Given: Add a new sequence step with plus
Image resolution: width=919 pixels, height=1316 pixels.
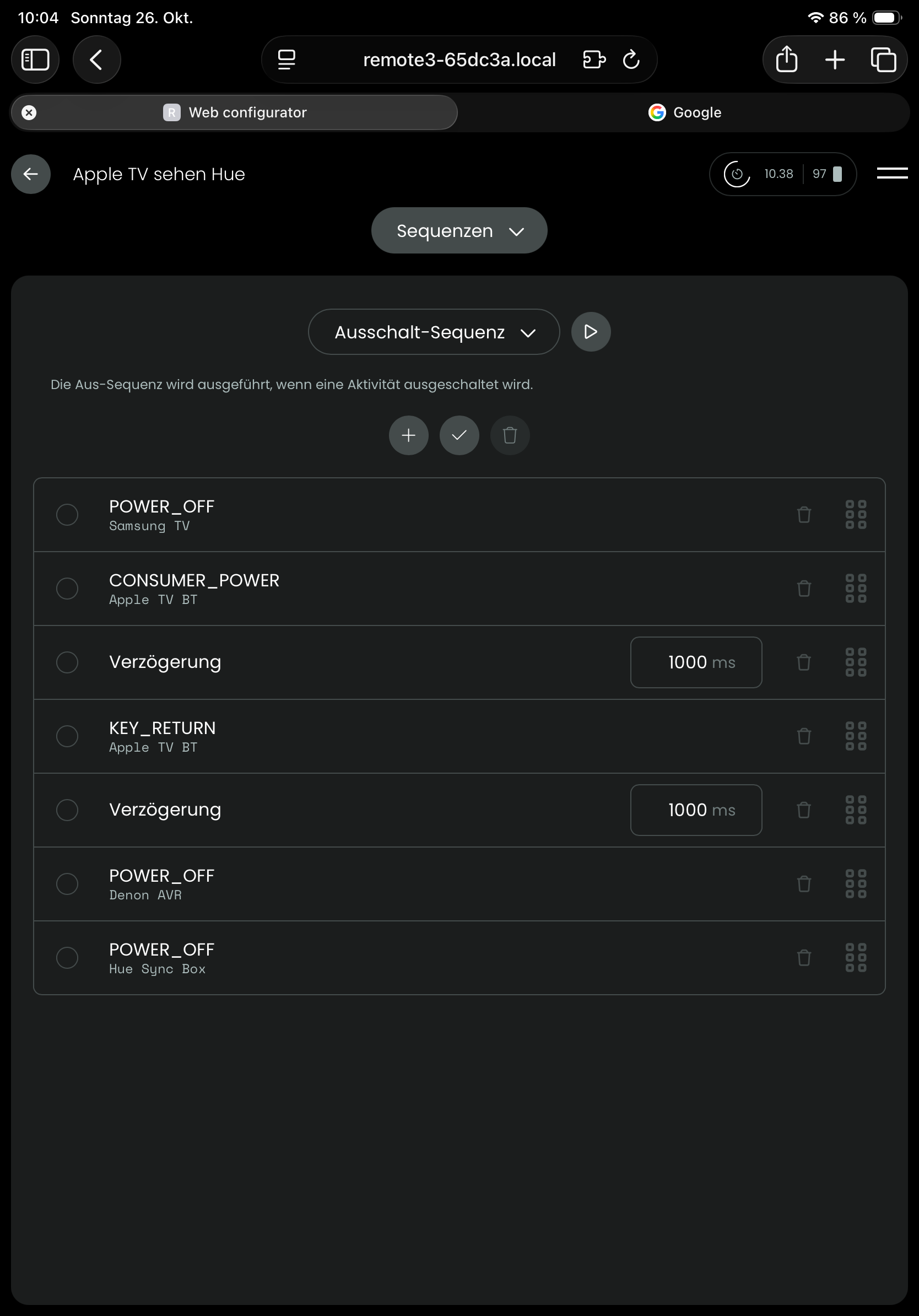Looking at the screenshot, I should pyautogui.click(x=408, y=435).
